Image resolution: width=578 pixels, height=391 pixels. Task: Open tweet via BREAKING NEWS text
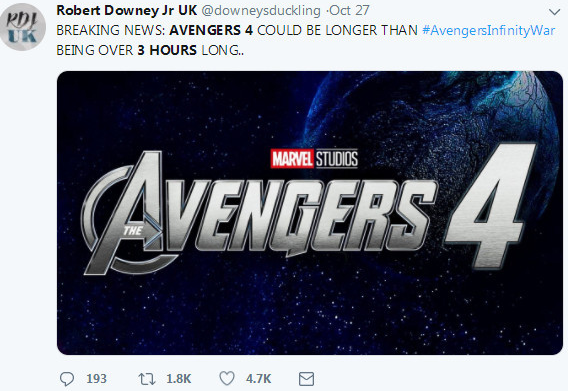[x=111, y=30]
